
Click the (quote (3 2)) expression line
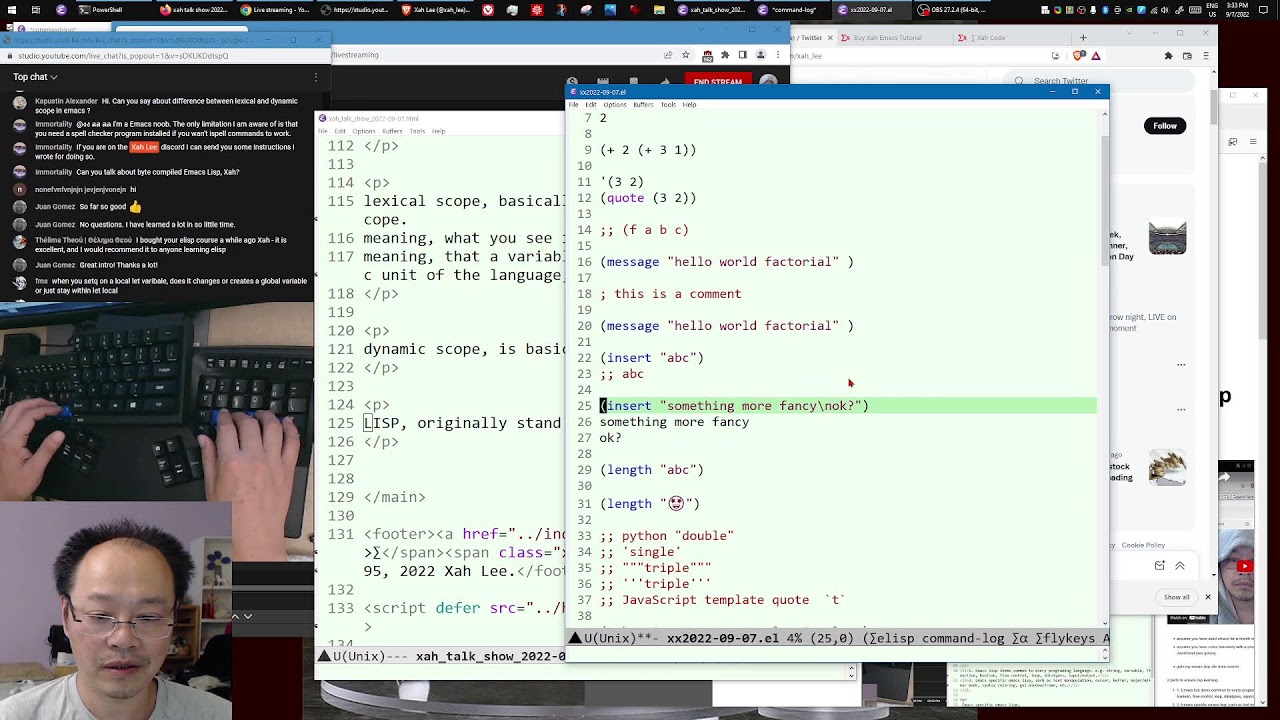647,198
